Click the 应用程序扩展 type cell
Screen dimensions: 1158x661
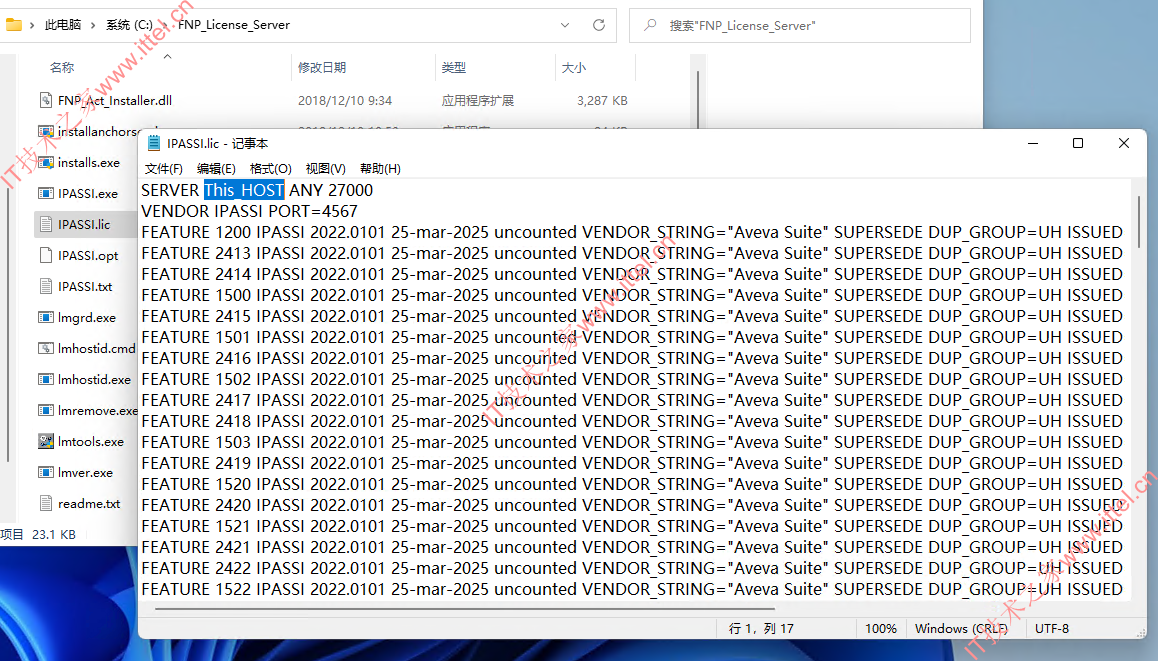[x=477, y=100]
